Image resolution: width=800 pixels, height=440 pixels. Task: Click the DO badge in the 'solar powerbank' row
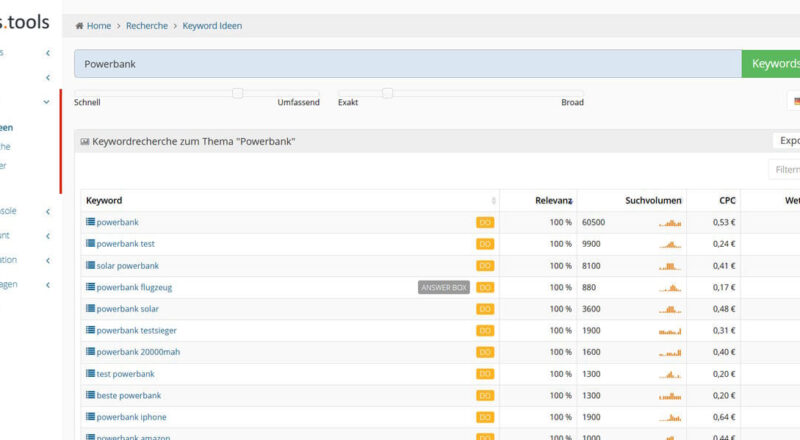[485, 266]
